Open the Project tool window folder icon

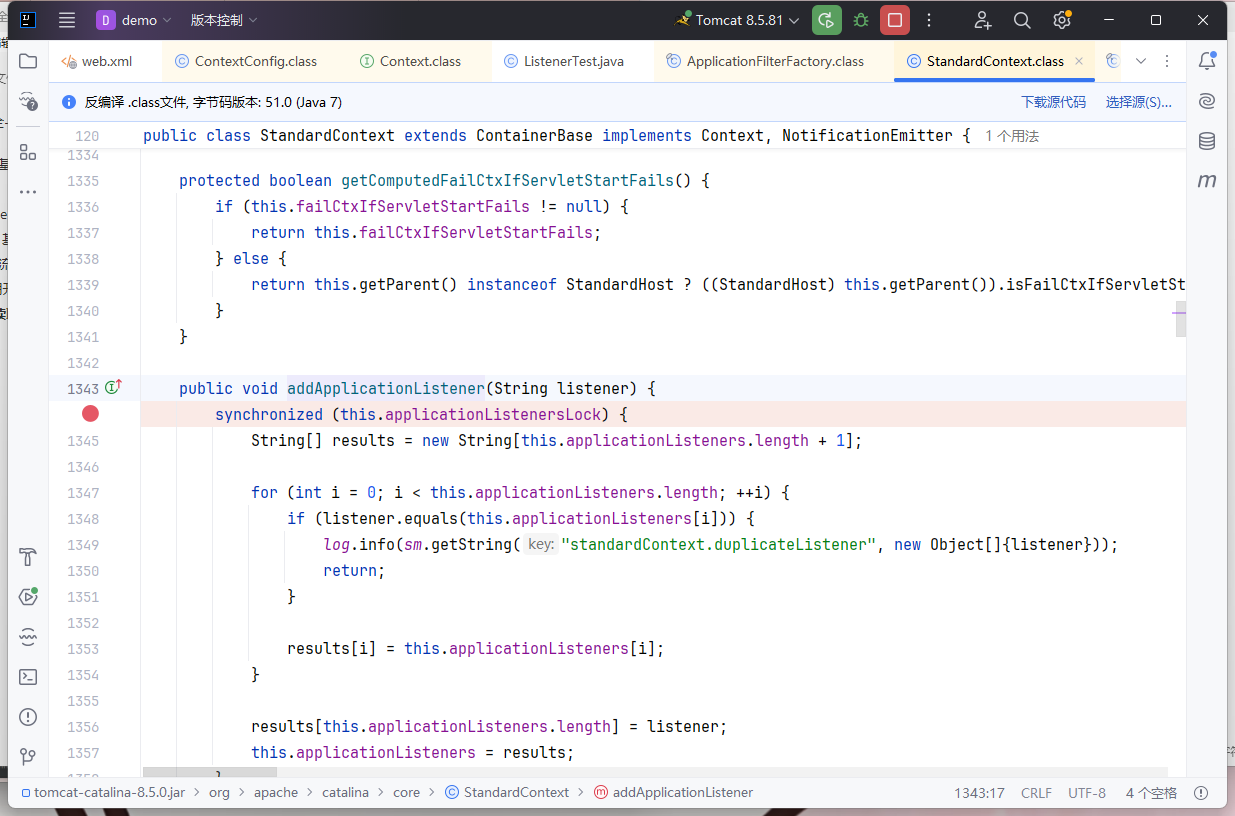(28, 61)
